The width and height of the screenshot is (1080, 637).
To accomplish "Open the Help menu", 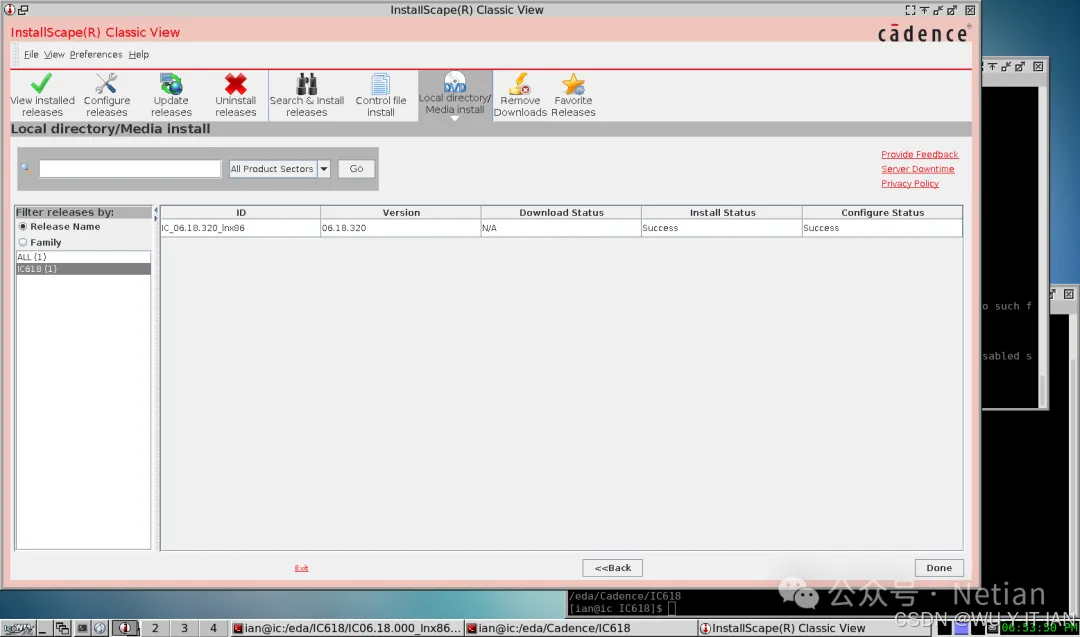I will click(138, 54).
